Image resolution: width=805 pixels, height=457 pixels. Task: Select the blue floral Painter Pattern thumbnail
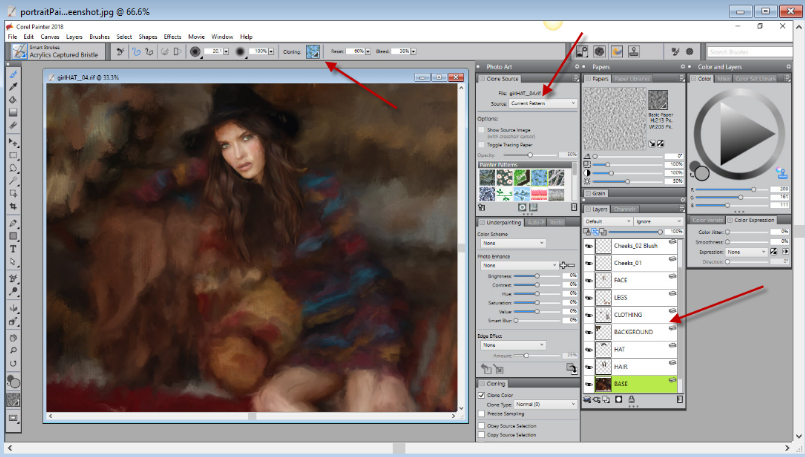point(540,178)
